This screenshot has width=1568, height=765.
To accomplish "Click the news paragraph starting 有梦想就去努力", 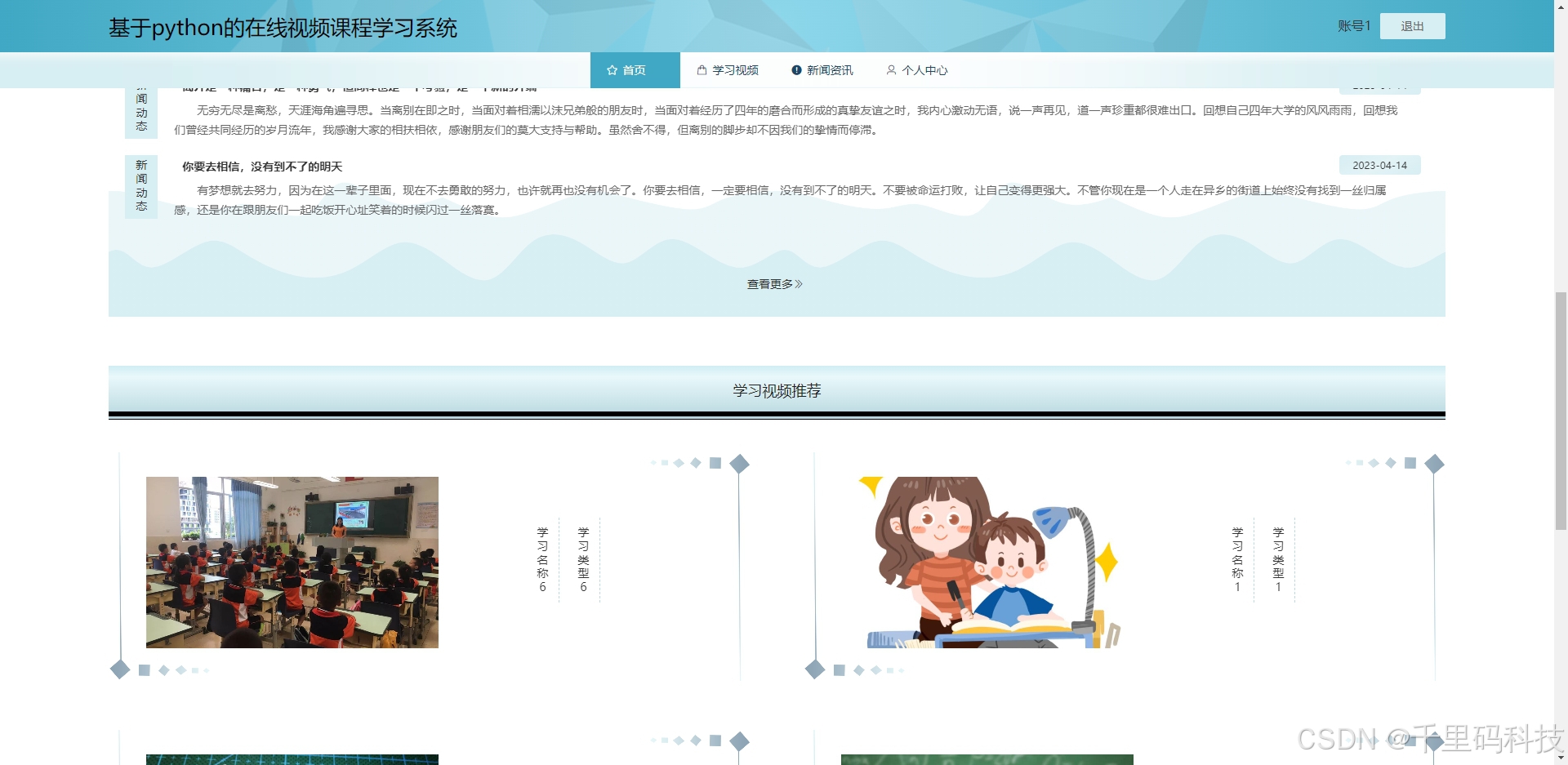I will [780, 200].
